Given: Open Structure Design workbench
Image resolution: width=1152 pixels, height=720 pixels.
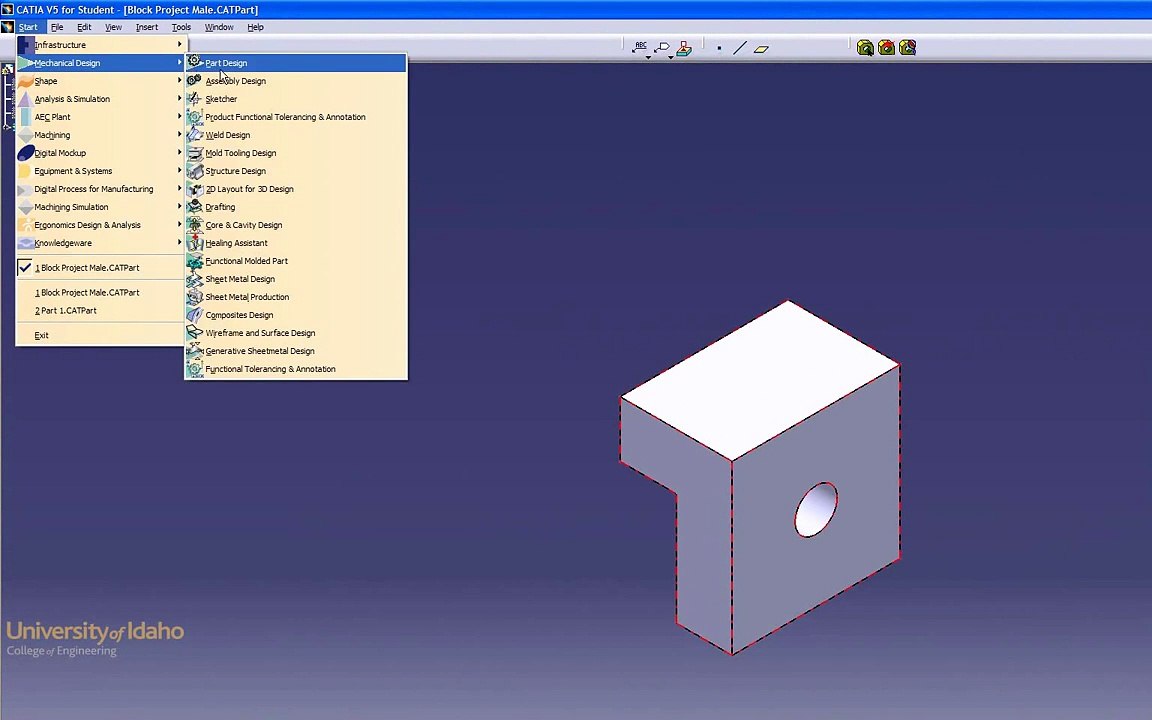Looking at the screenshot, I should (x=295, y=170).
